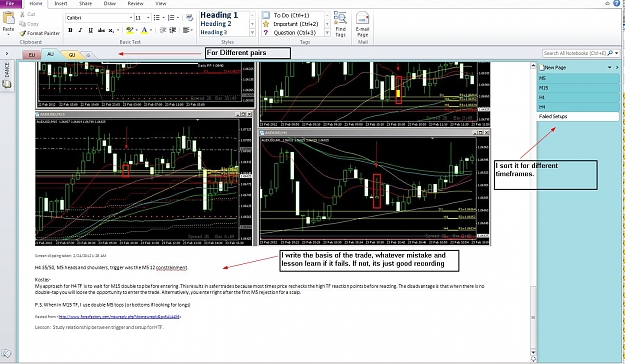The height and width of the screenshot is (364, 625).
Task: Expand the Tags gallery more arrow
Action: click(x=327, y=33)
